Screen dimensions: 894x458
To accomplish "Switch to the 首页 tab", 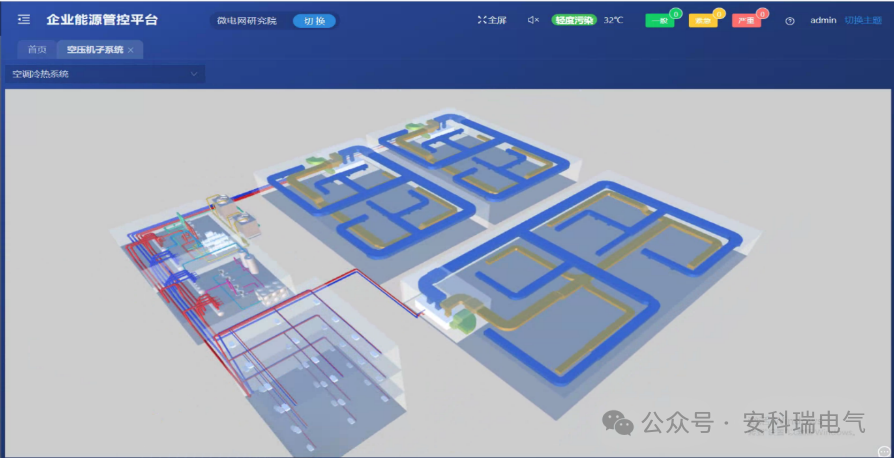I will [37, 50].
